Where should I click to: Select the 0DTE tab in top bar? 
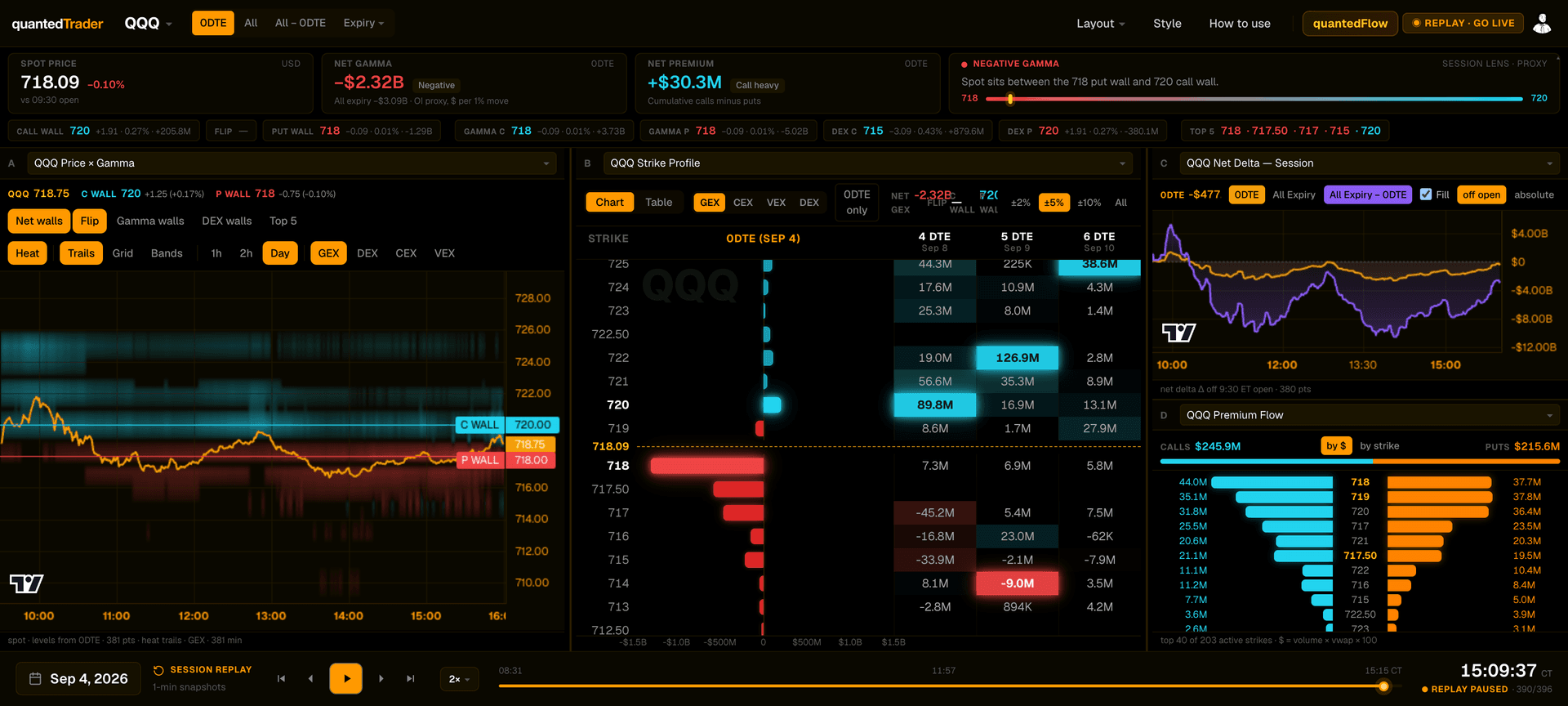[x=213, y=23]
